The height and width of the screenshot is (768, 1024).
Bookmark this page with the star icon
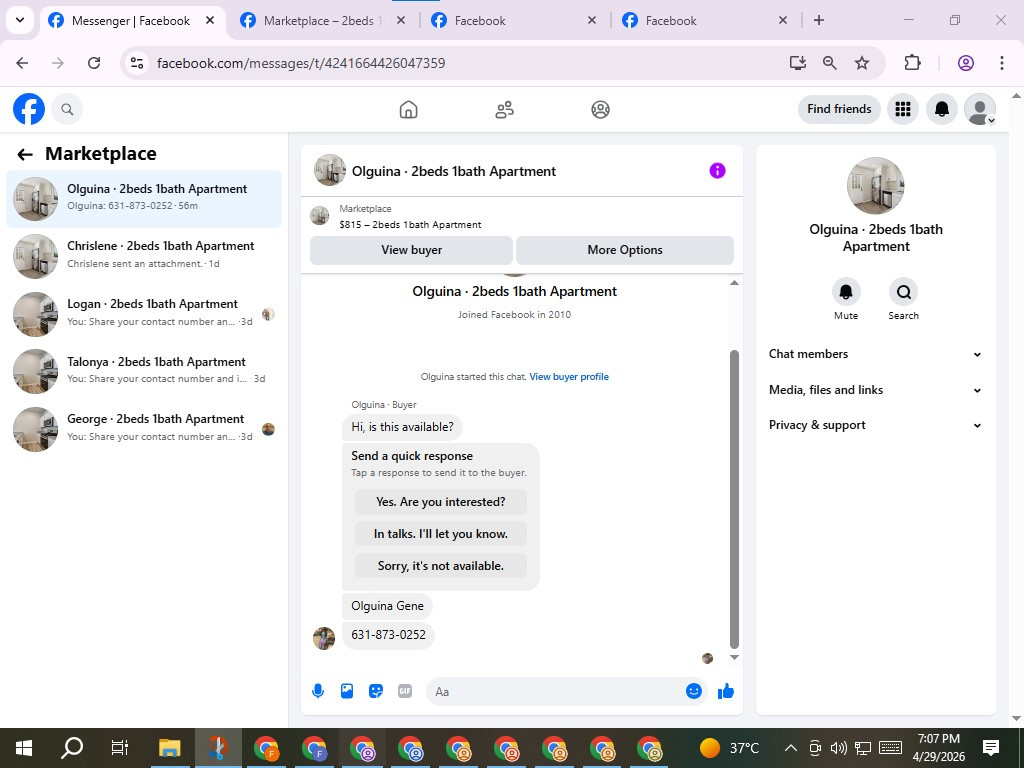[x=862, y=63]
